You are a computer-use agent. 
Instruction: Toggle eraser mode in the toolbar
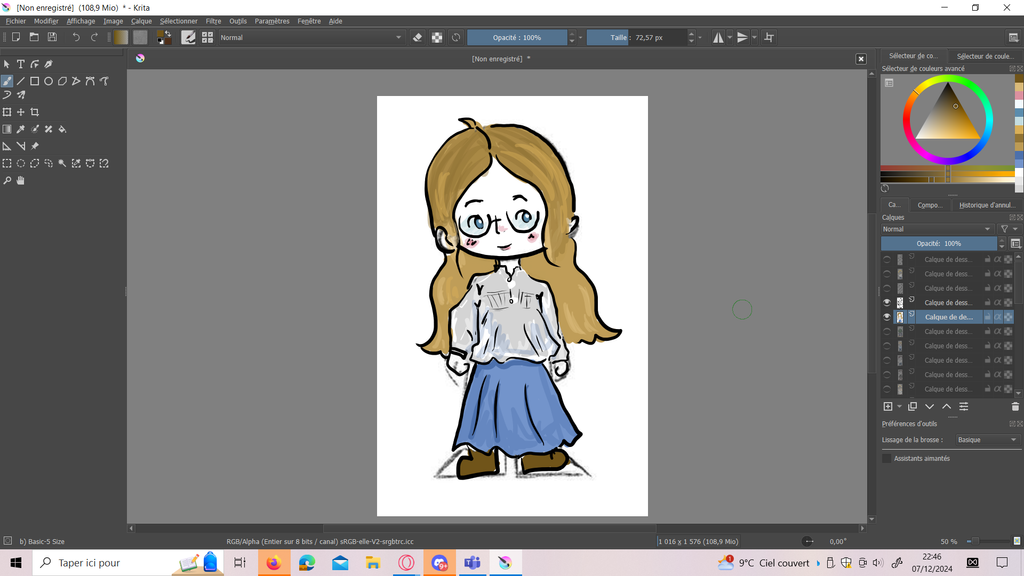(418, 37)
